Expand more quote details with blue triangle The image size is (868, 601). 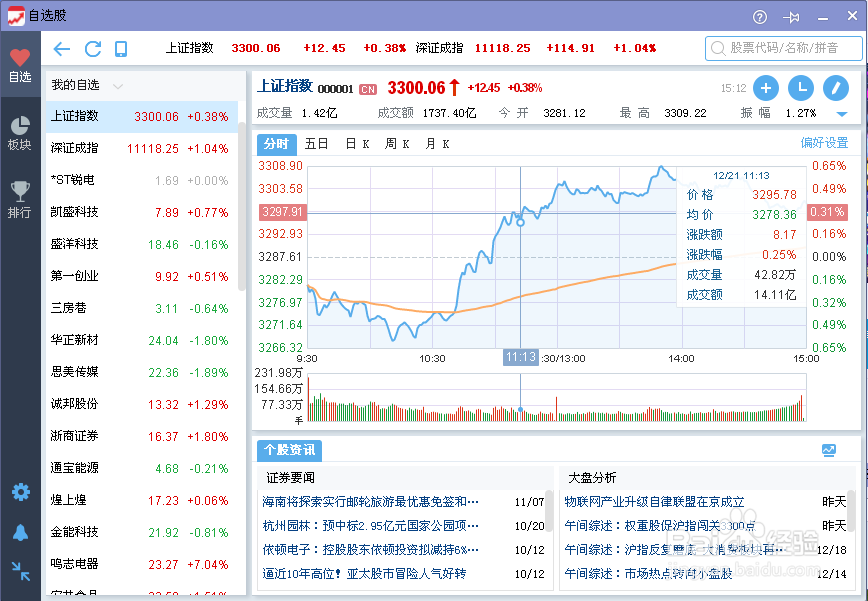(839, 114)
